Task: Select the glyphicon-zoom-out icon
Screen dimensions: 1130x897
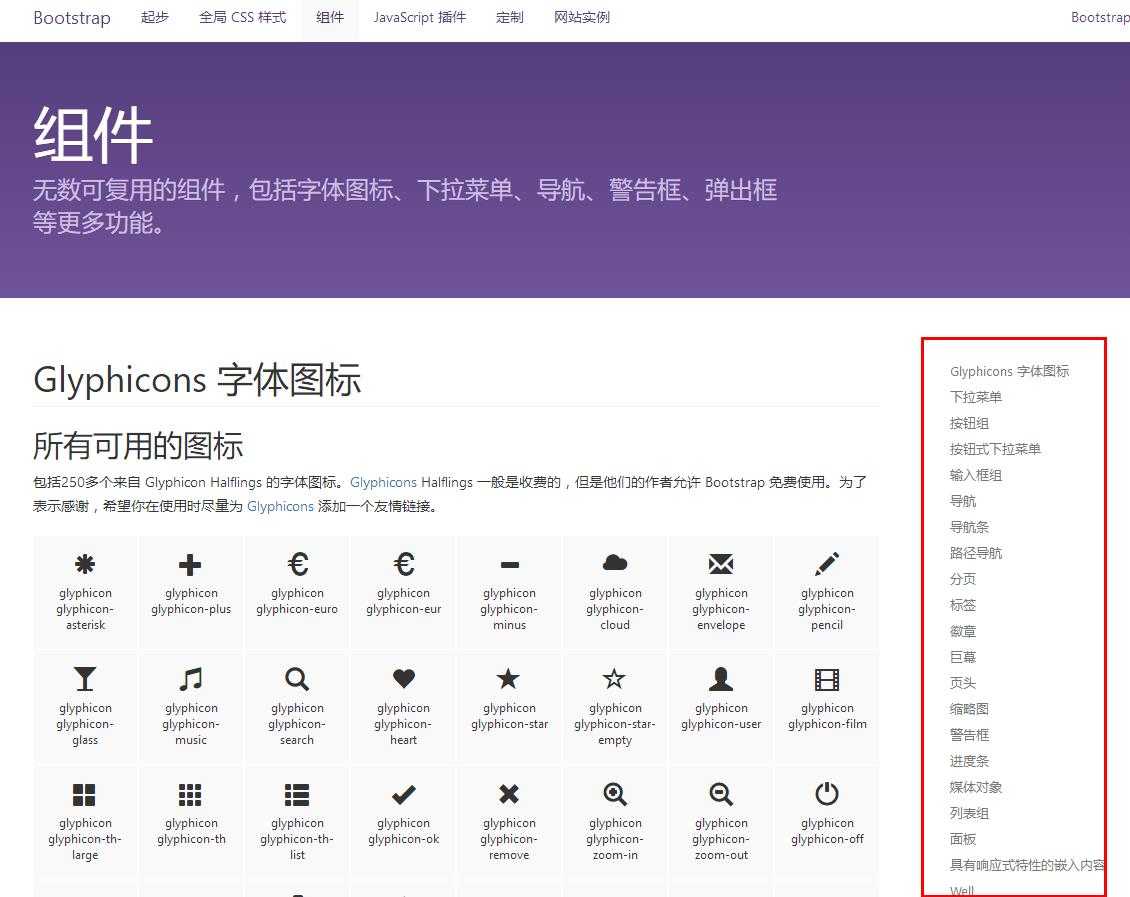Action: point(721,794)
